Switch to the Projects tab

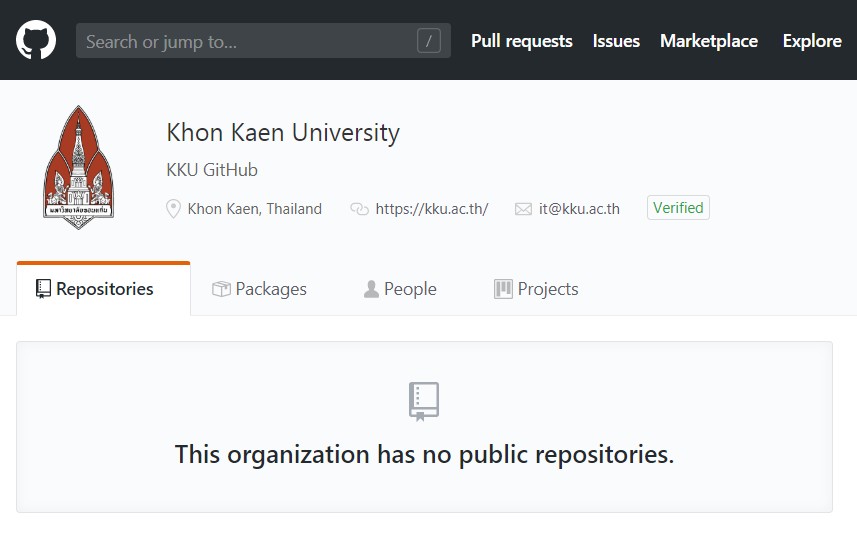536,289
